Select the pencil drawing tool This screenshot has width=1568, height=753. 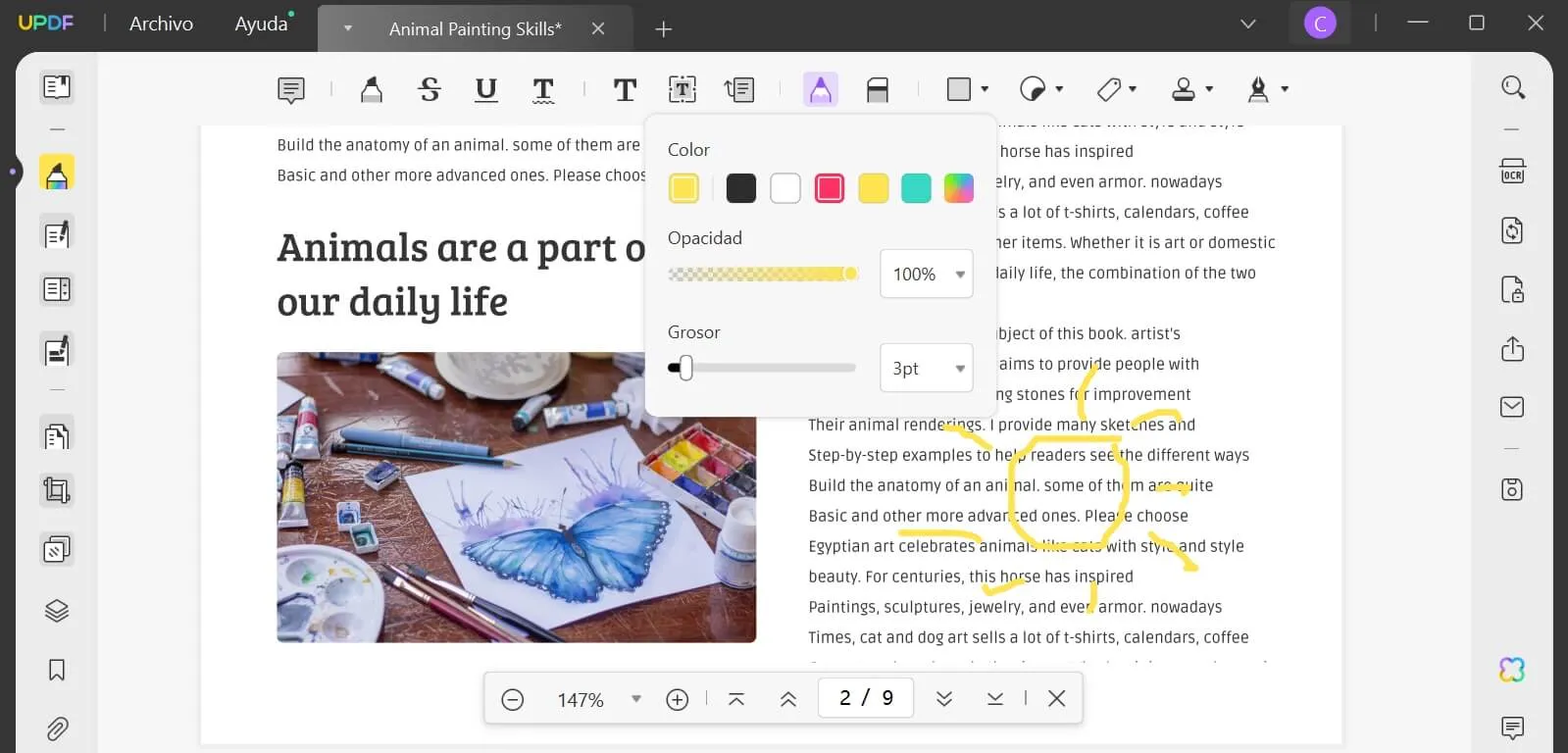821,90
